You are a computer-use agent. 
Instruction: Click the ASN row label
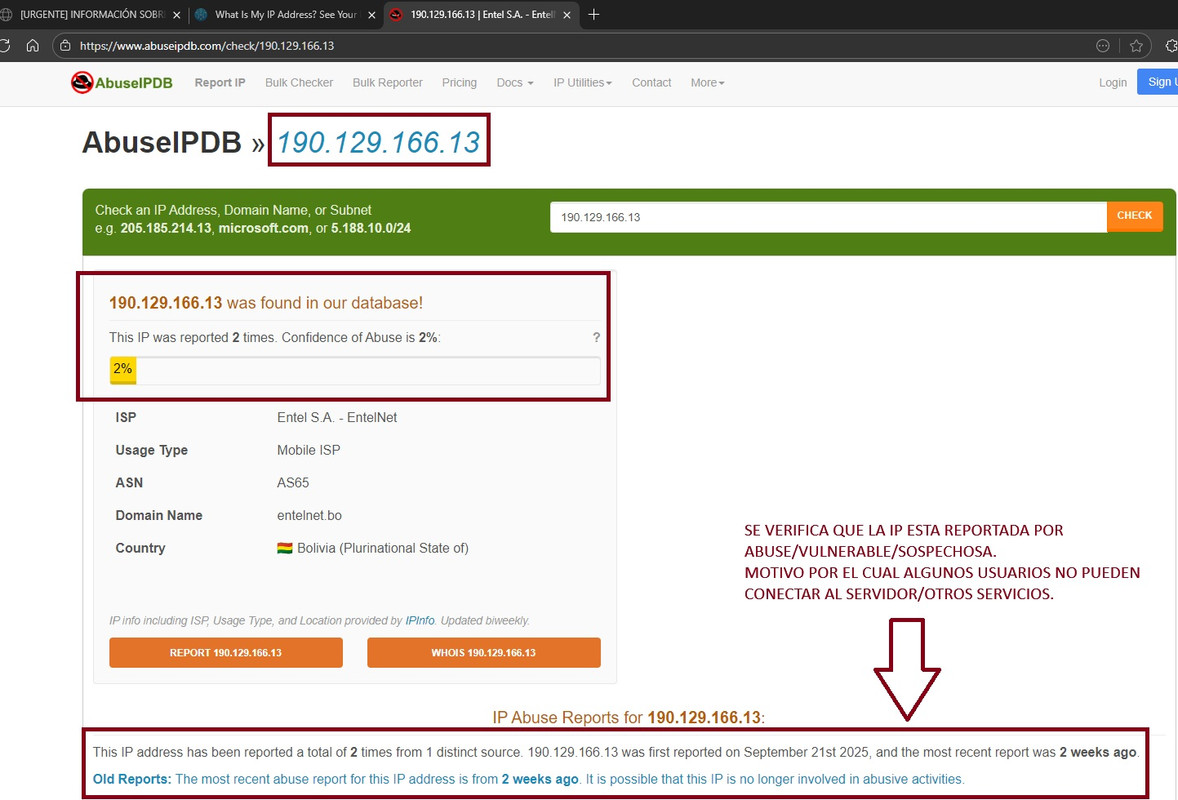(128, 483)
